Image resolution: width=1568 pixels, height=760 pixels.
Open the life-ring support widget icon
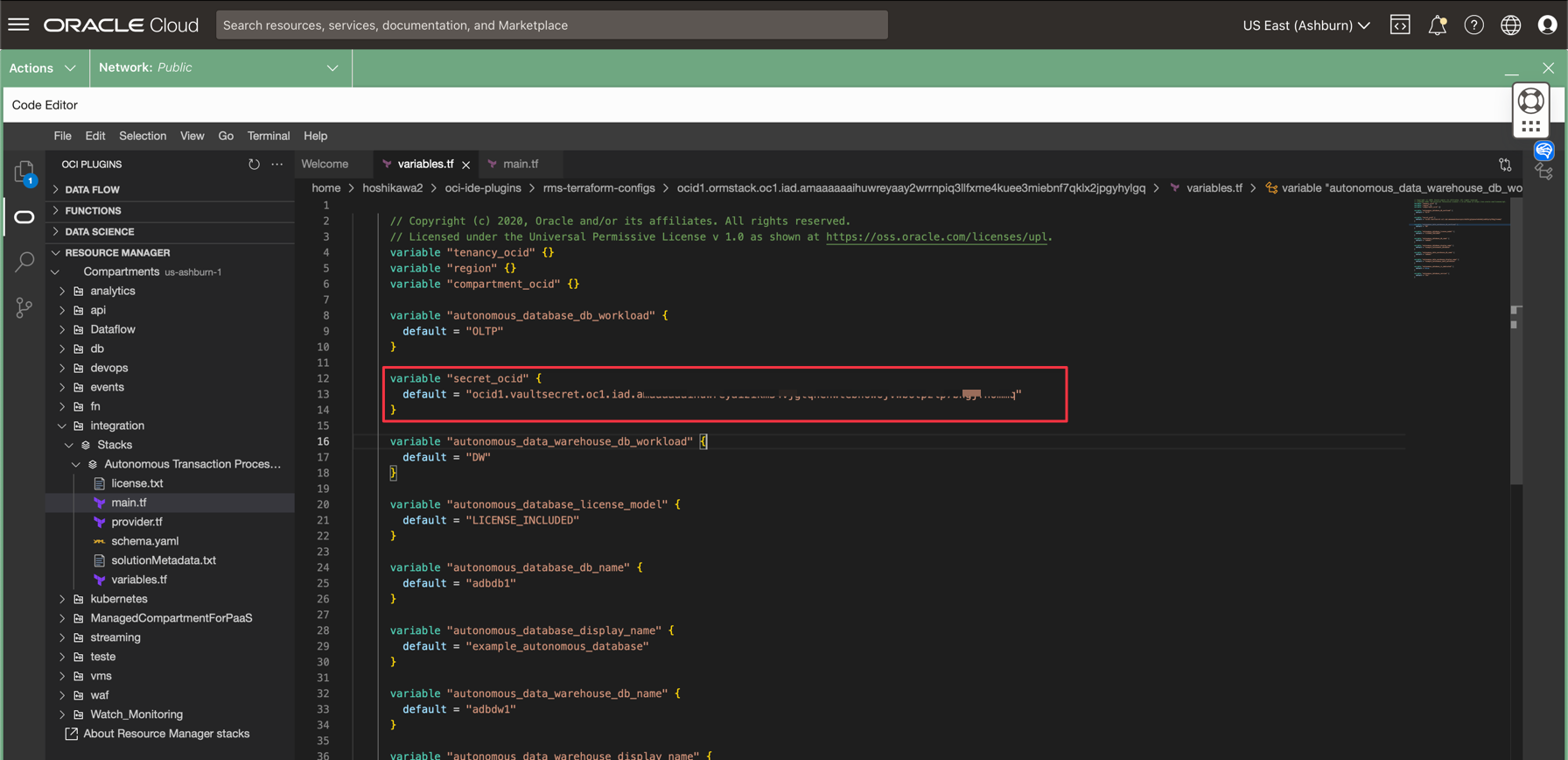click(1531, 101)
